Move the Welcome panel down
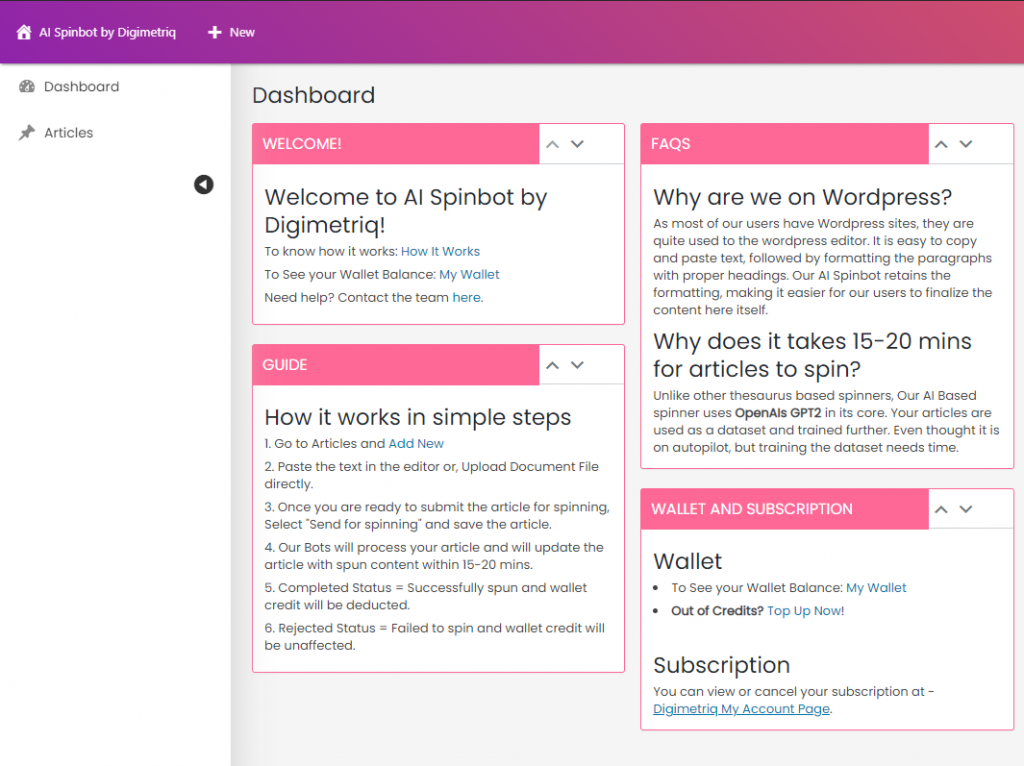This screenshot has width=1024, height=766. [577, 144]
